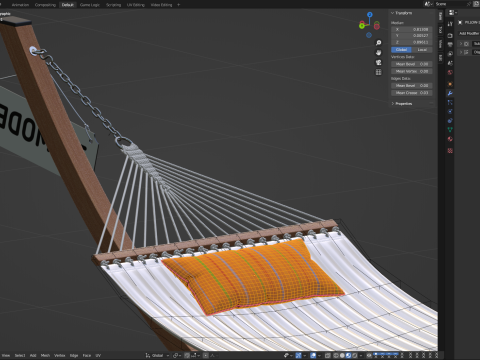This screenshot has height=360, width=480.
Task: Open the Select menu in viewport header
Action: [20, 355]
